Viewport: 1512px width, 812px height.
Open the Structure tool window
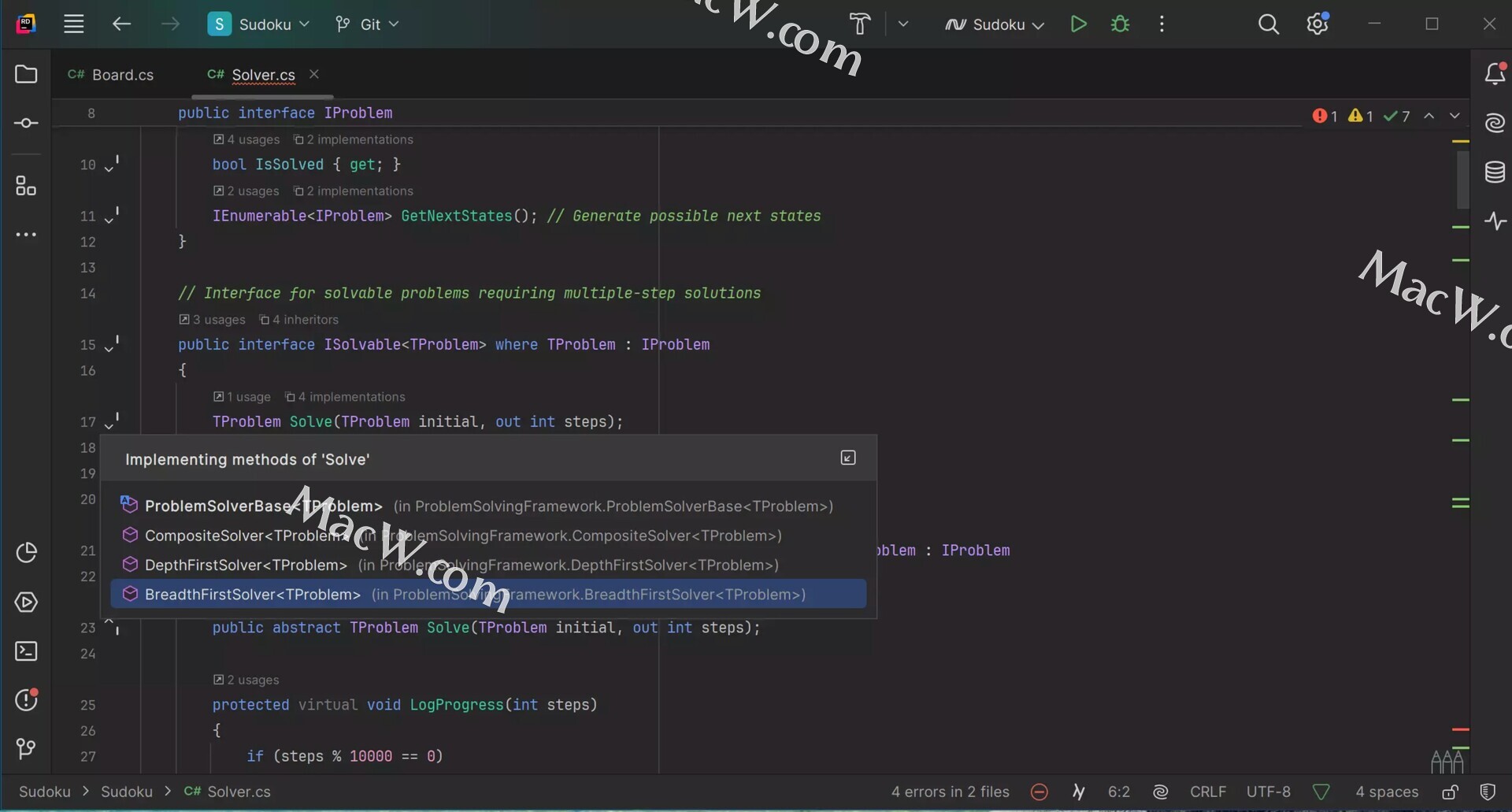pyautogui.click(x=26, y=186)
